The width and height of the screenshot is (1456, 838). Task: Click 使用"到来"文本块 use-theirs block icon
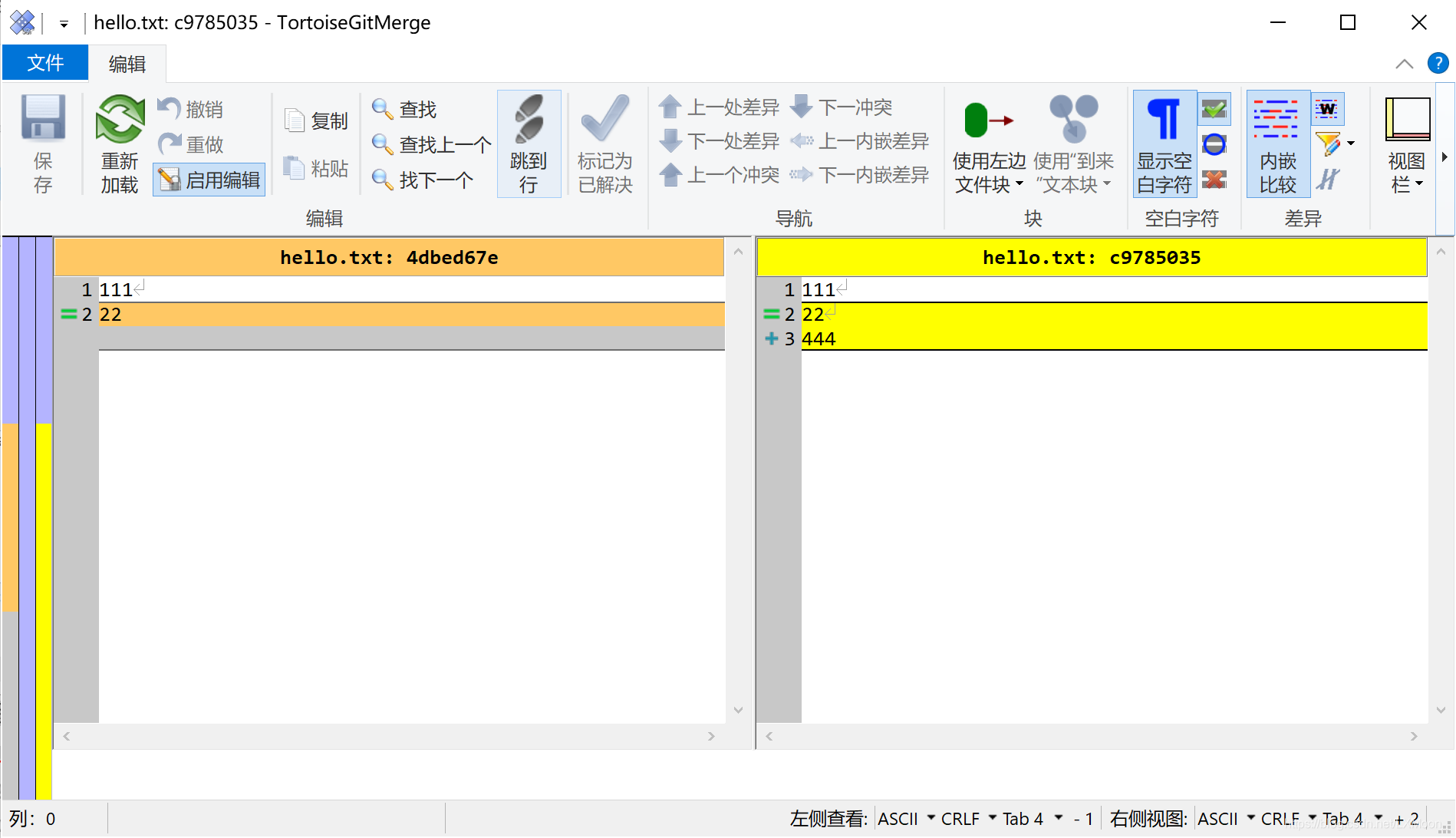pyautogui.click(x=1073, y=117)
